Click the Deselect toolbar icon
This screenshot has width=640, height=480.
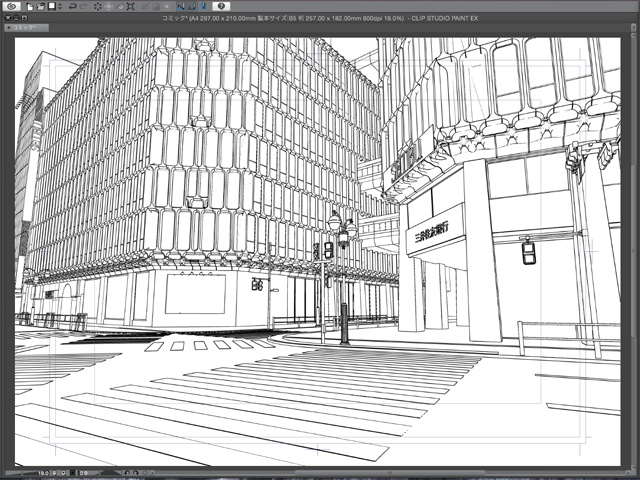pos(145,7)
